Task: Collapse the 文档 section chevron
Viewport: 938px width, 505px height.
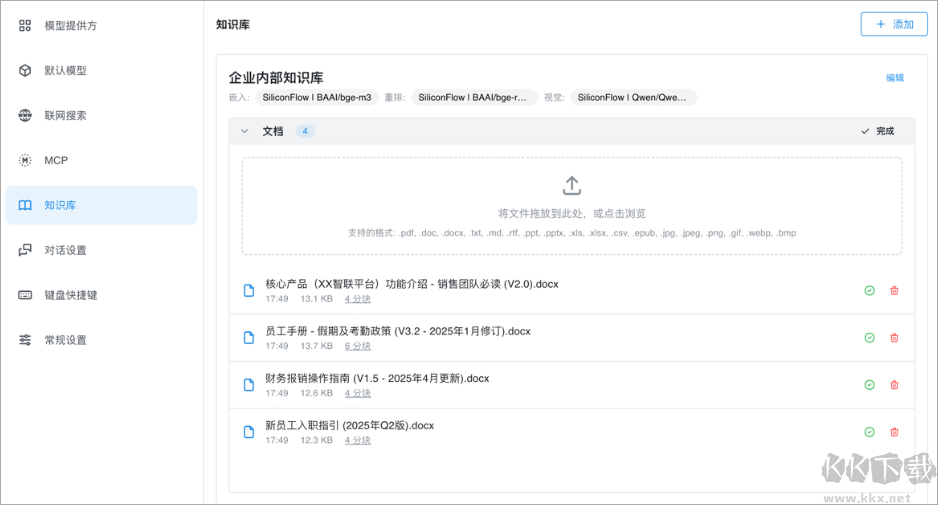Action: 244,131
